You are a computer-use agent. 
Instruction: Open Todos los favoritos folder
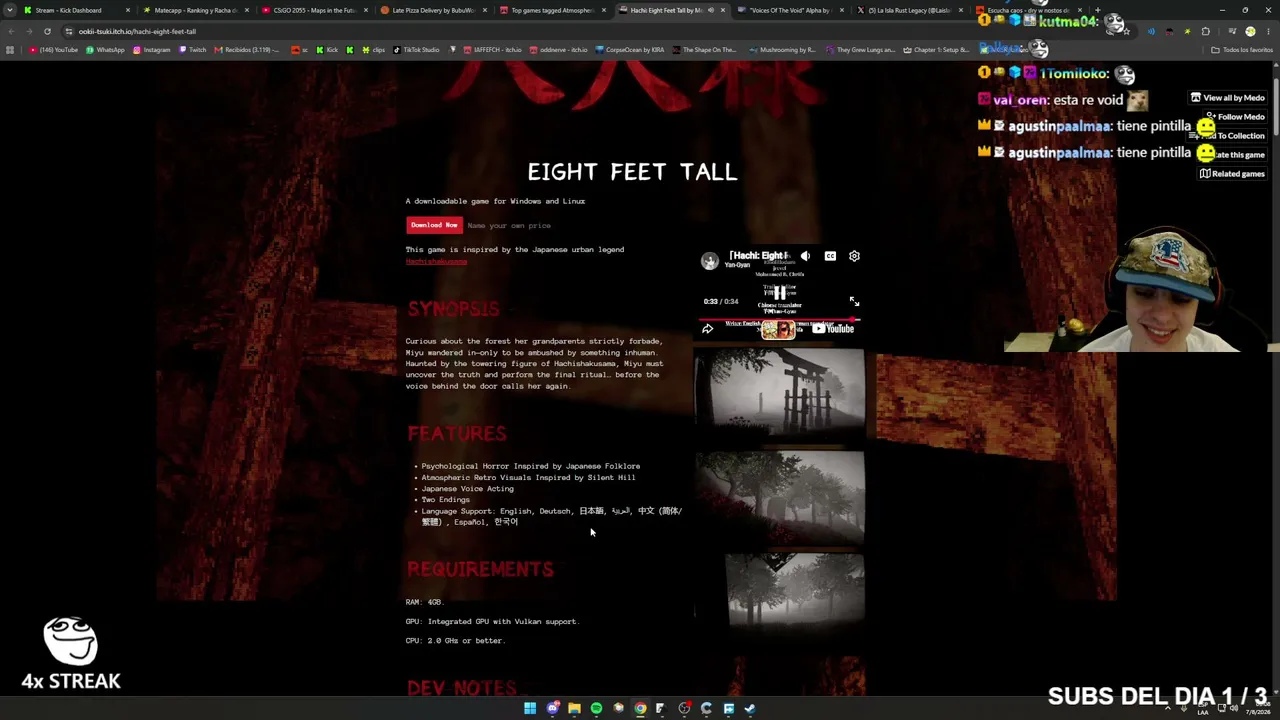coord(1243,50)
